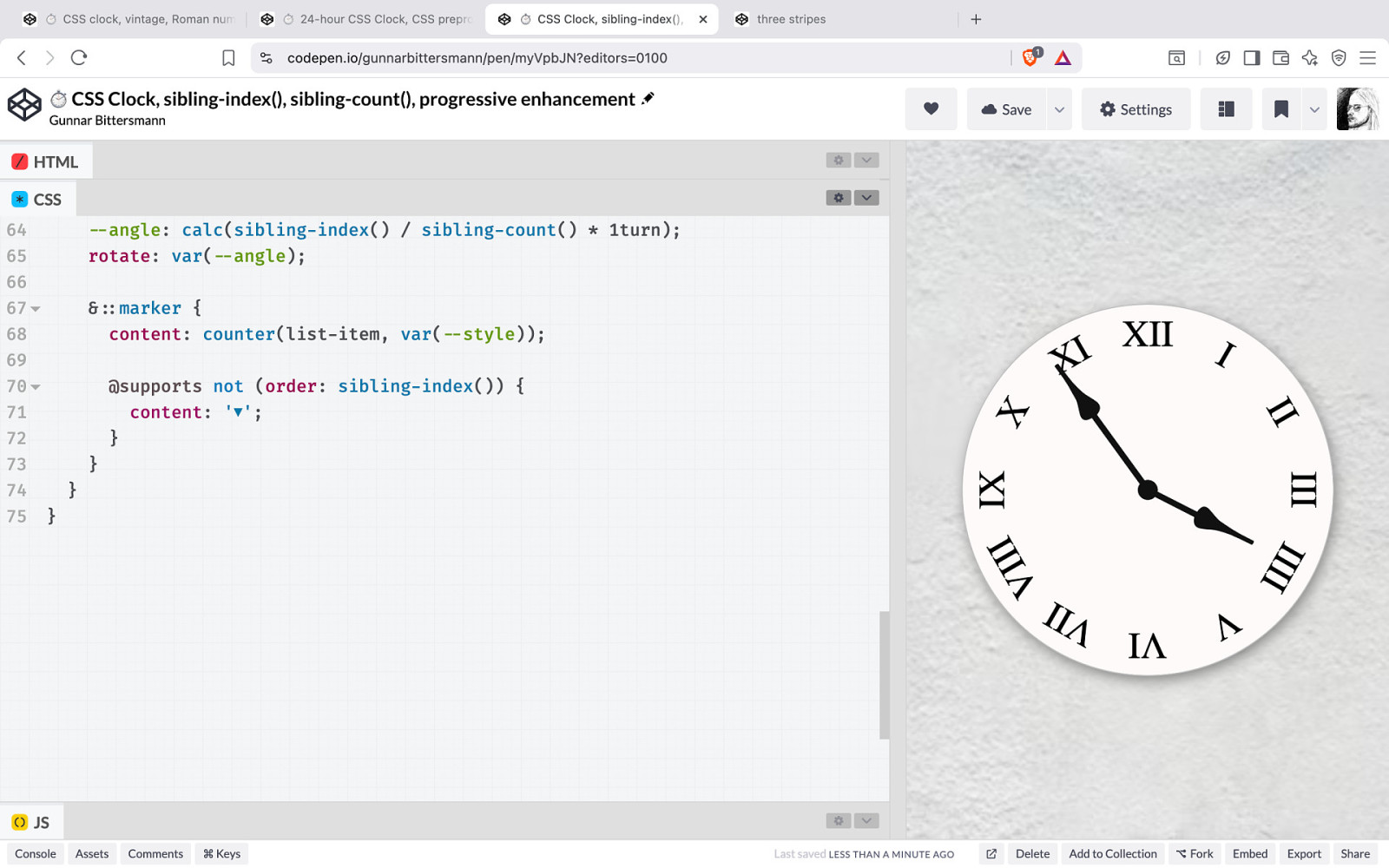1389x868 pixels.
Task: Click the Brave Shields lion icon
Action: pyautogui.click(x=1030, y=58)
